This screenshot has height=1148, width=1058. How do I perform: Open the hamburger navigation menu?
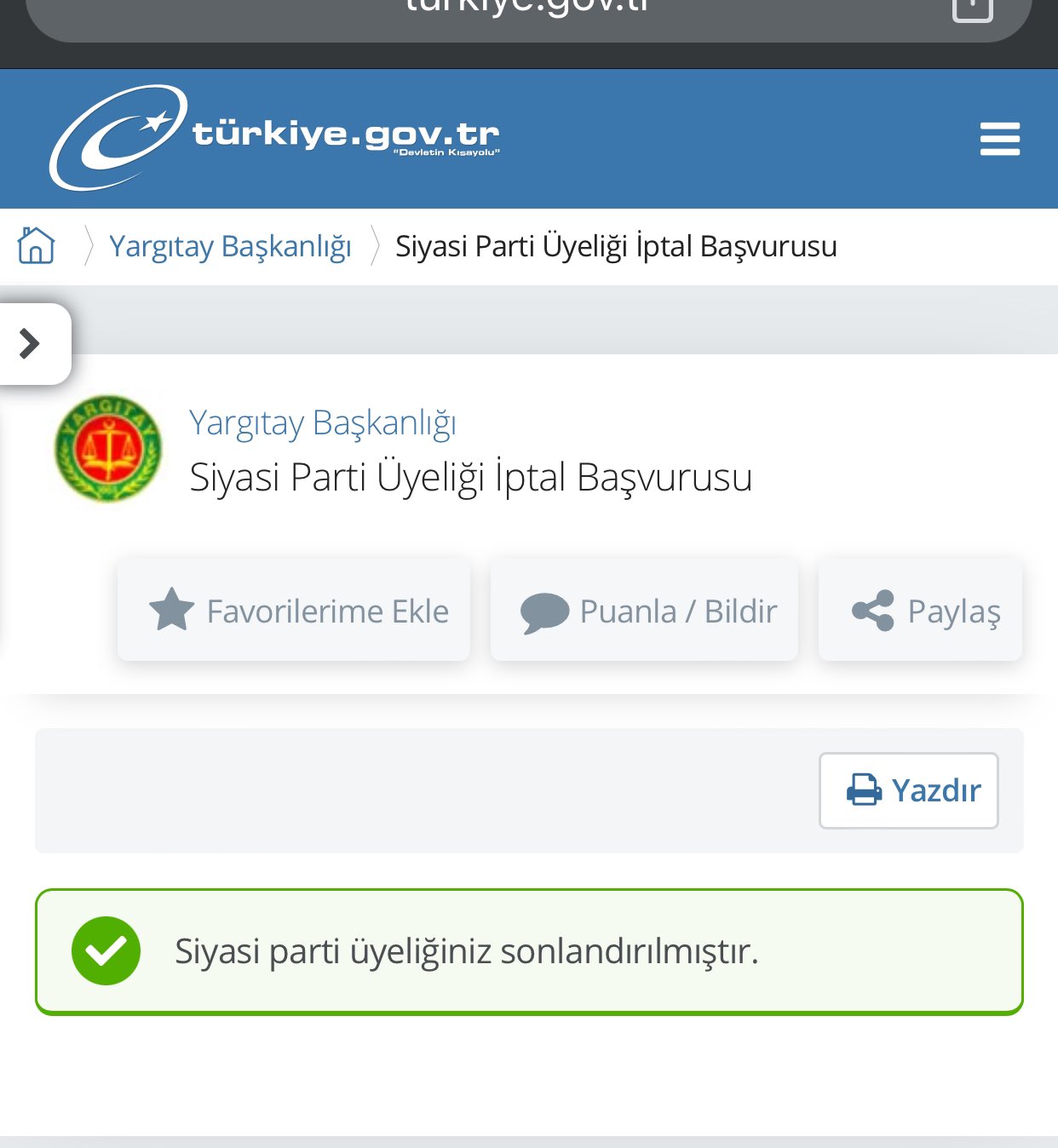[x=999, y=139]
